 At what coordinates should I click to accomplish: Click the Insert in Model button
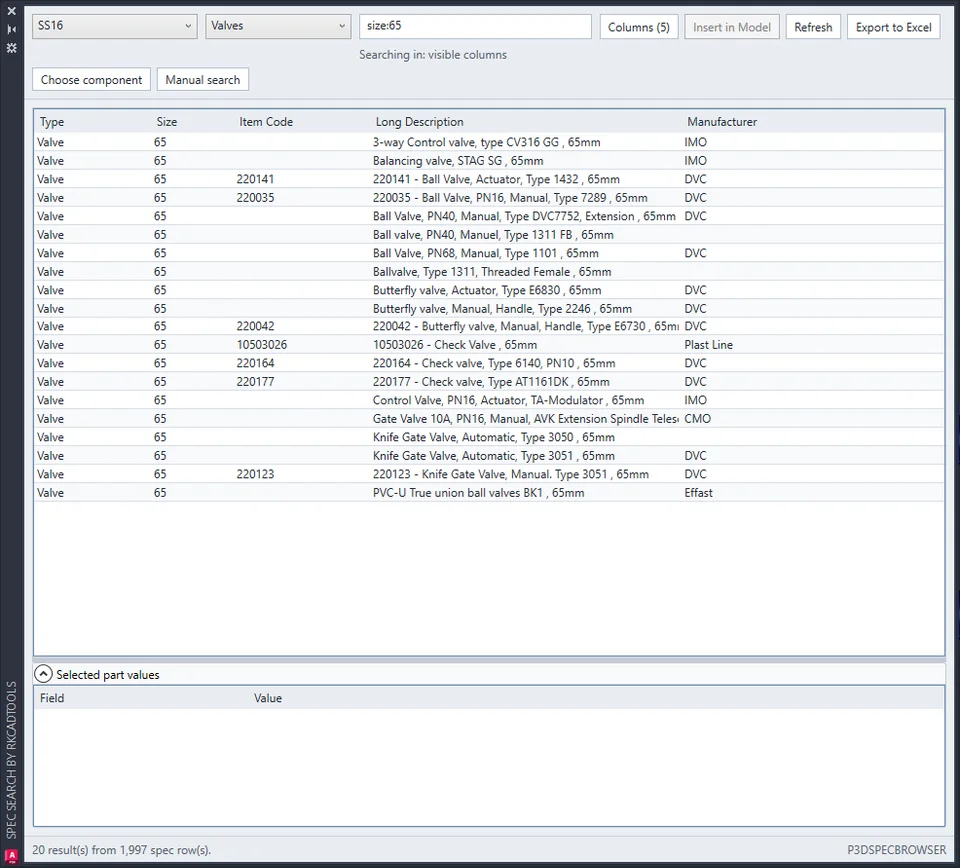tap(732, 27)
